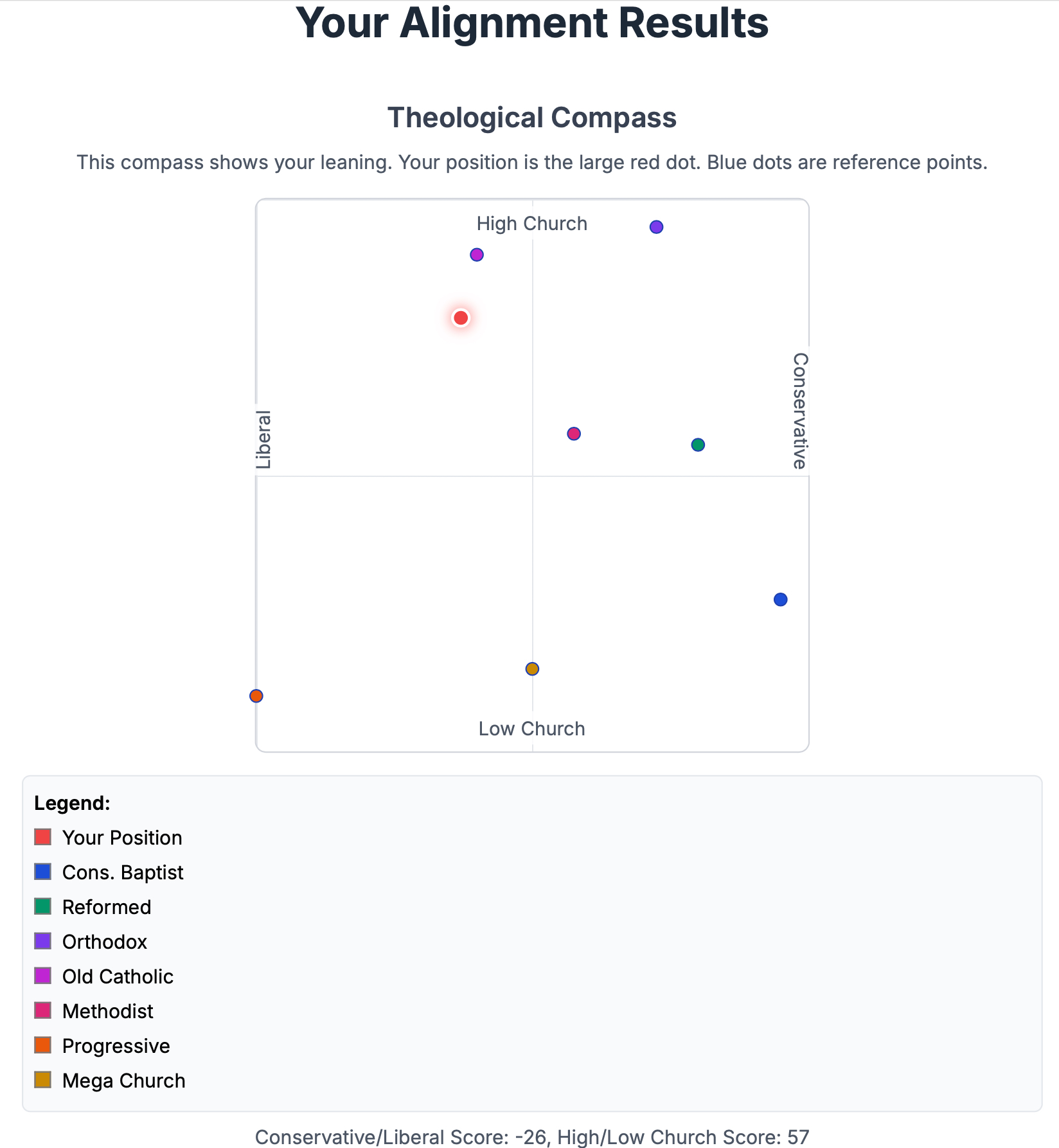Click the High Church axis label
This screenshot has width=1059, height=1148.
click(532, 224)
